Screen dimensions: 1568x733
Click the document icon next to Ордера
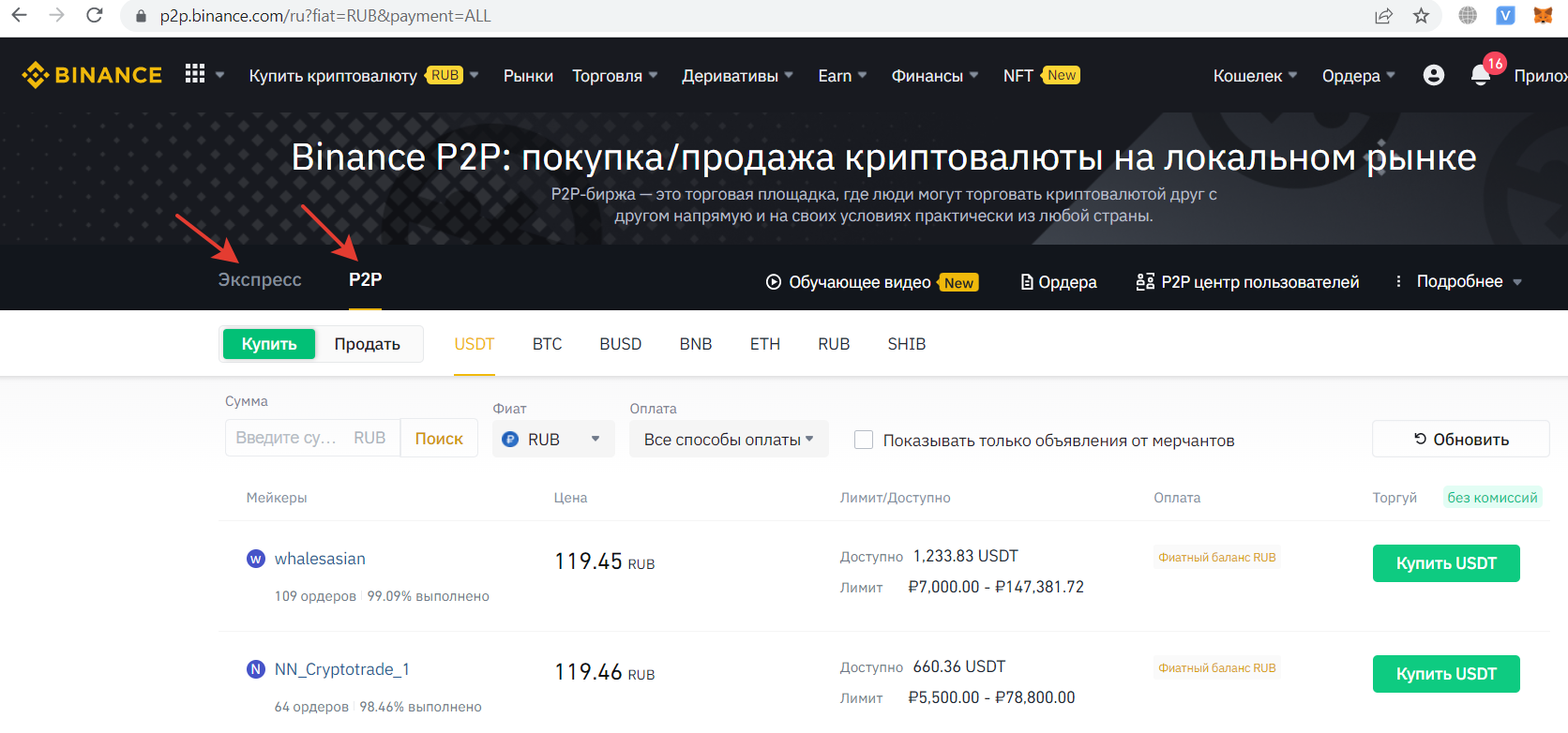pos(1027,282)
